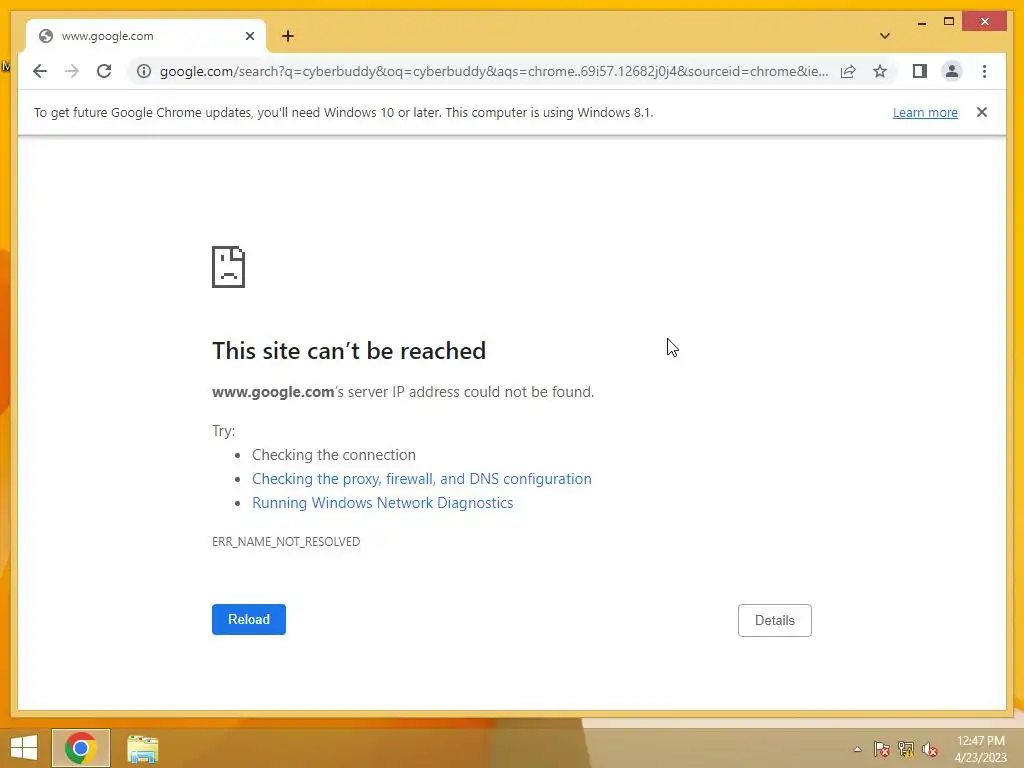Click the Chrome taskbar icon
This screenshot has height=768, width=1024.
click(81, 748)
